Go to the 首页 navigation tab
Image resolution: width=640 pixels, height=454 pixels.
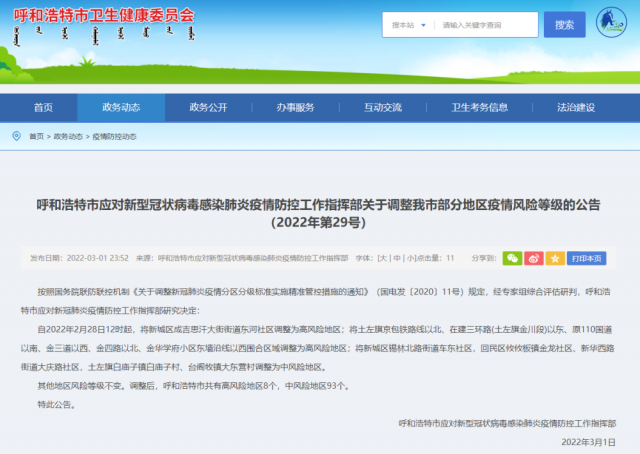click(43, 107)
